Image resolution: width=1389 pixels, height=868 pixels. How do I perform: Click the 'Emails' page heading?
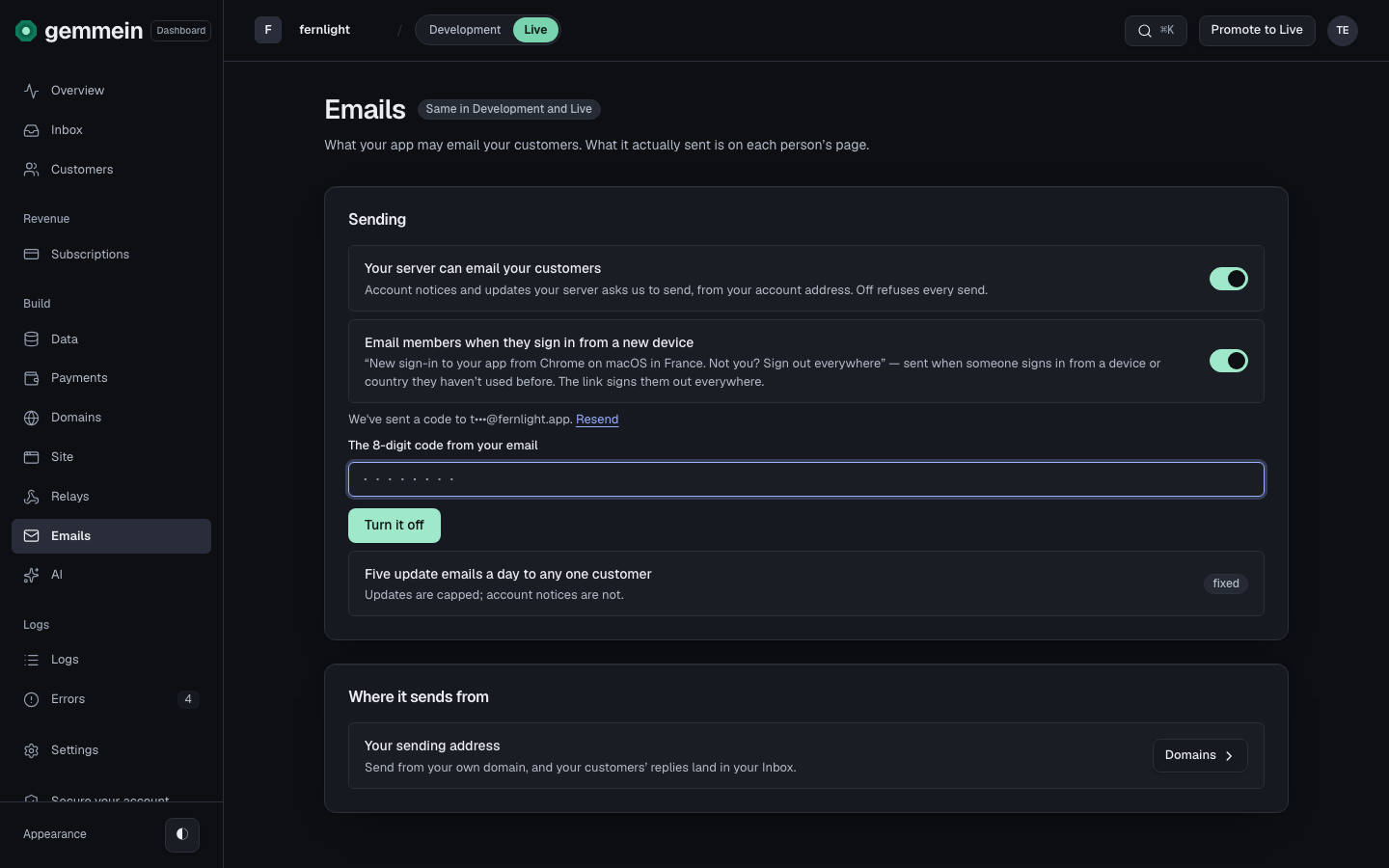pyautogui.click(x=365, y=110)
